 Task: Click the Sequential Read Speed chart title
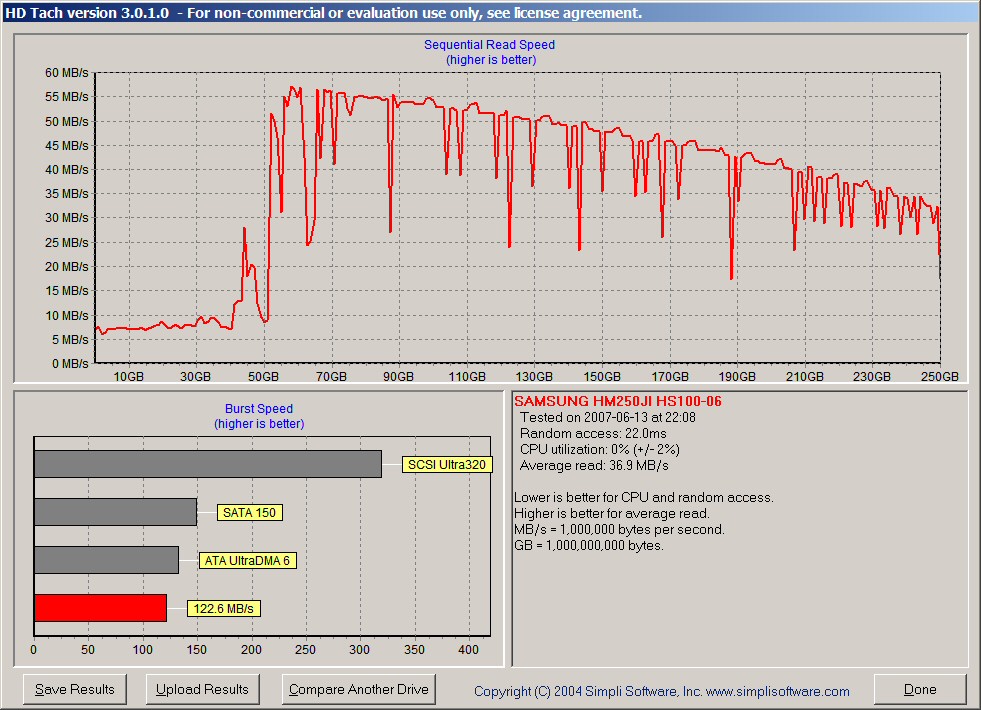[x=489, y=45]
